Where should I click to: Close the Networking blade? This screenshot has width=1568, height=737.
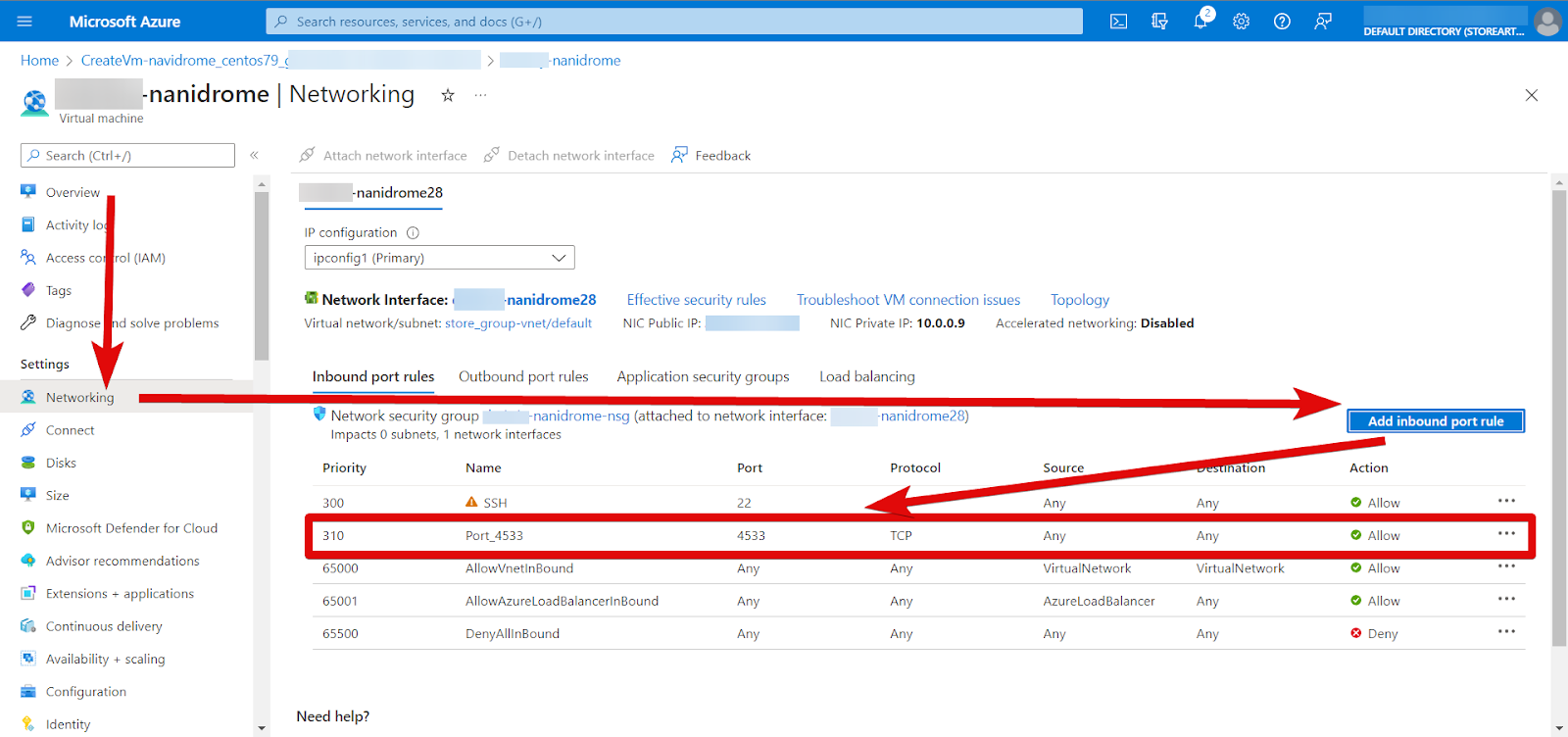tap(1532, 95)
